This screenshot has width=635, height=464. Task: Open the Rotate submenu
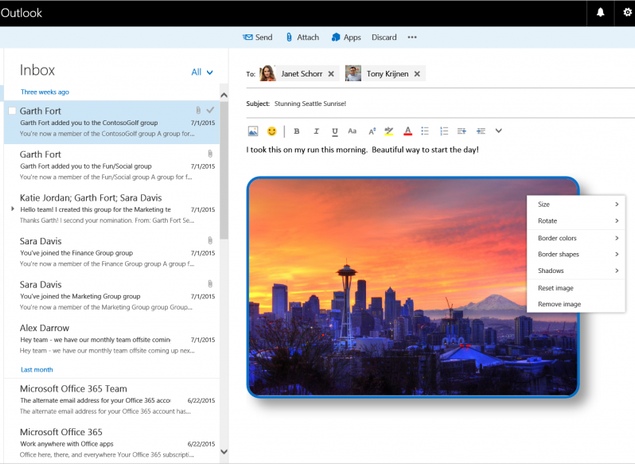click(576, 221)
